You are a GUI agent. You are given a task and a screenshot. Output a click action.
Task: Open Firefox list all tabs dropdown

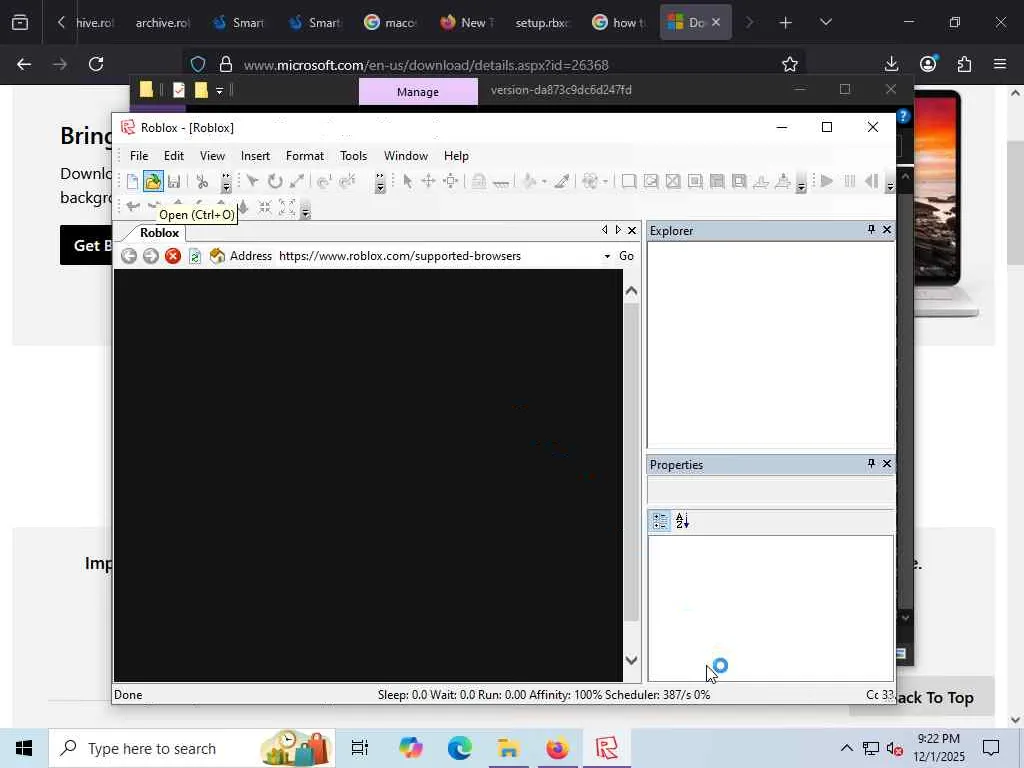pos(825,22)
